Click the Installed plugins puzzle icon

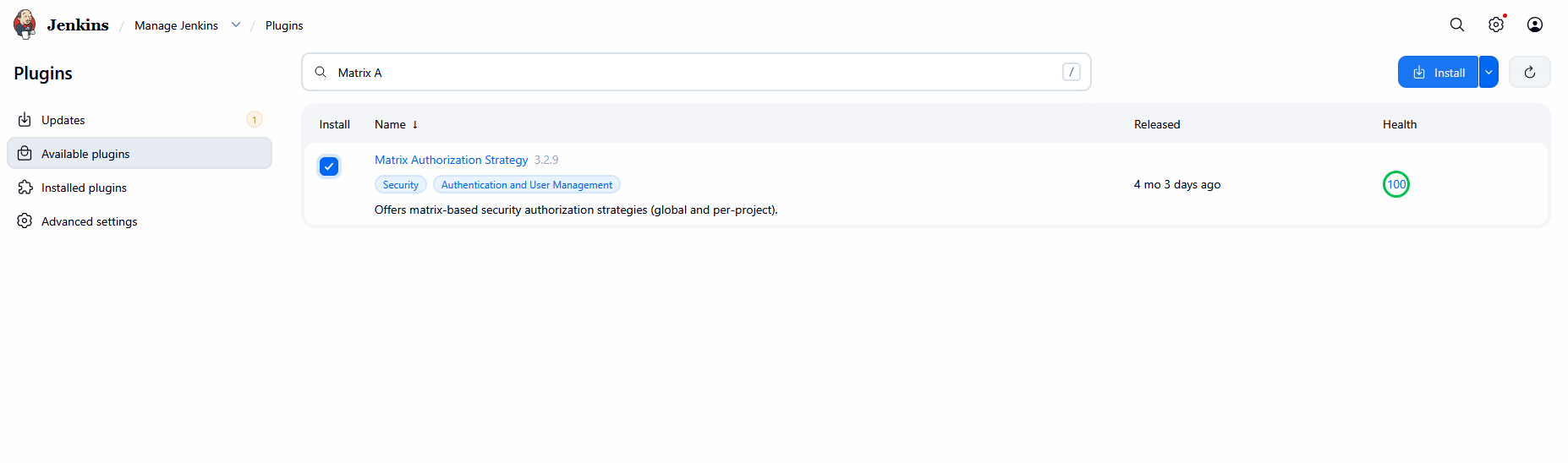[25, 188]
